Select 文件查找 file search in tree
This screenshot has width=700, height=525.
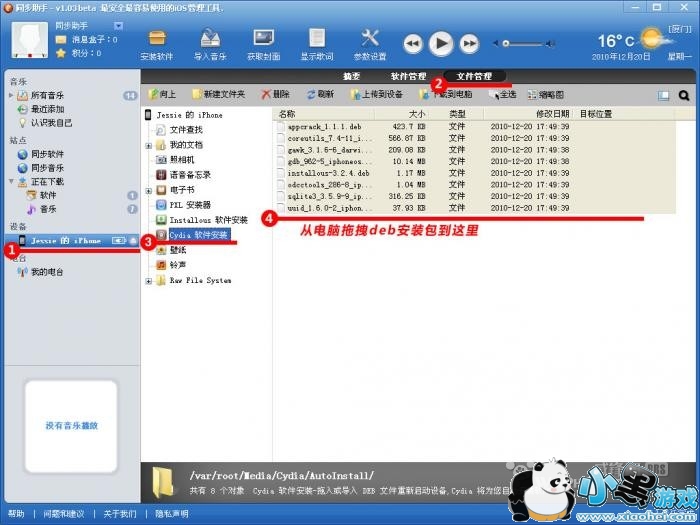click(x=186, y=130)
